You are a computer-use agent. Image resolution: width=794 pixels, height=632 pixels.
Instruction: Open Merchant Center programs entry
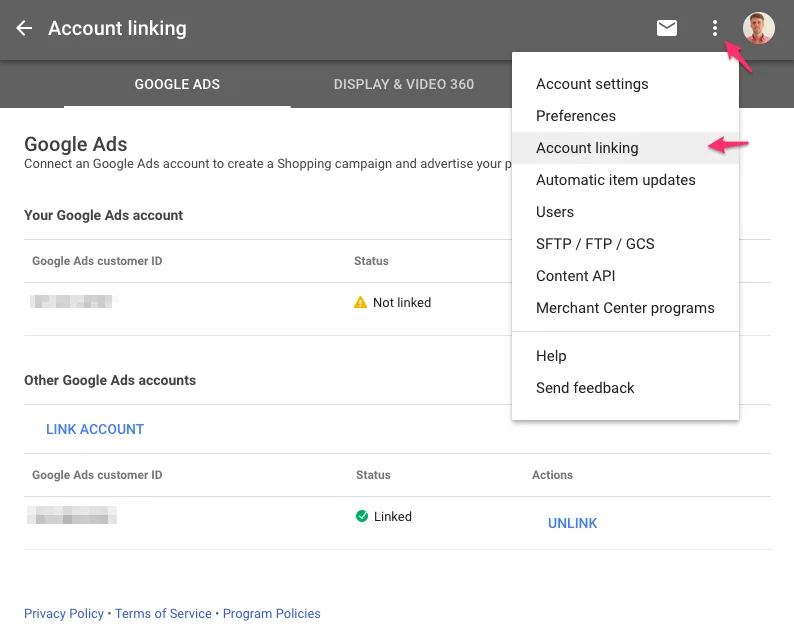pos(625,308)
